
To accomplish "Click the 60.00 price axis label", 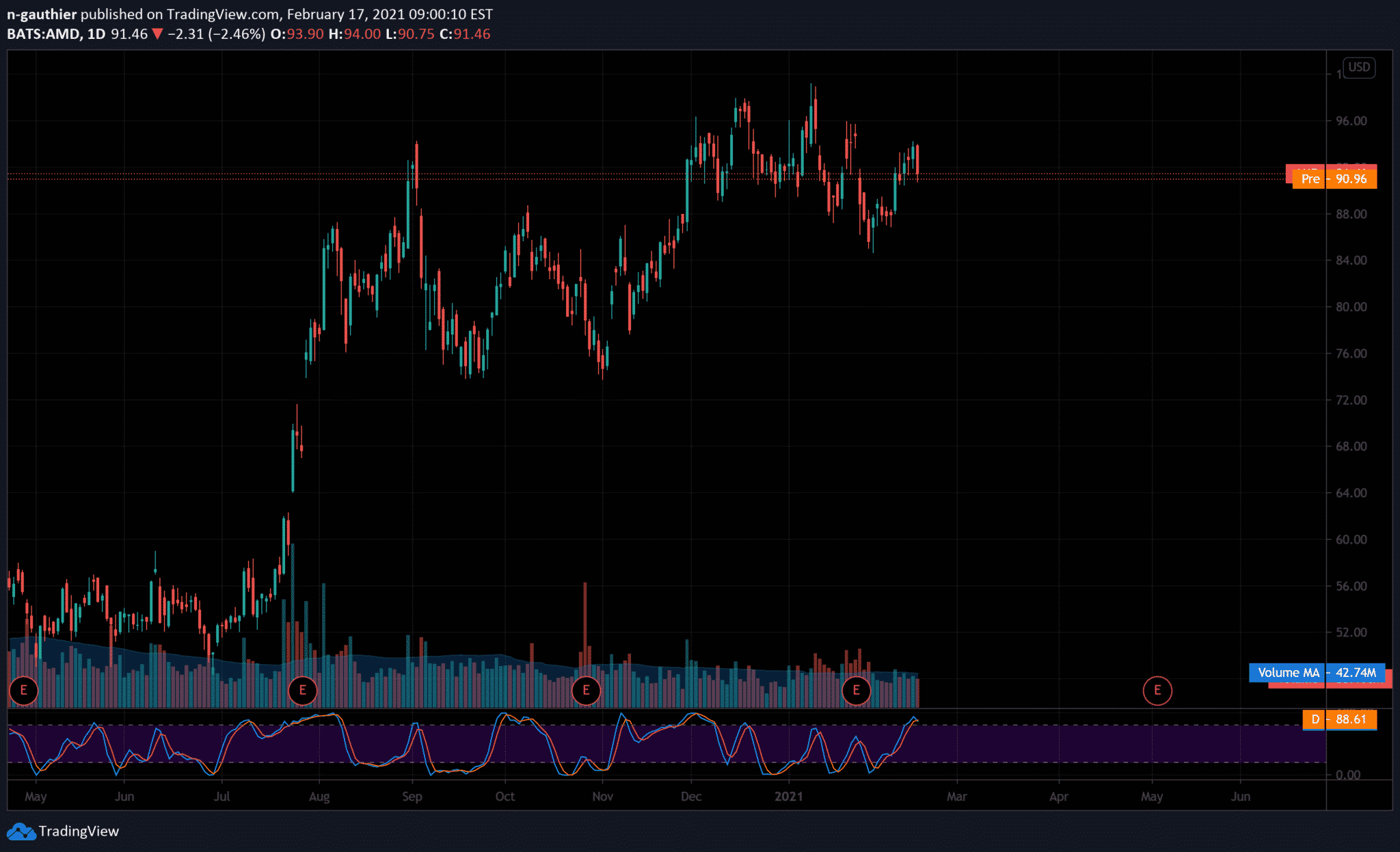I will [x=1351, y=540].
